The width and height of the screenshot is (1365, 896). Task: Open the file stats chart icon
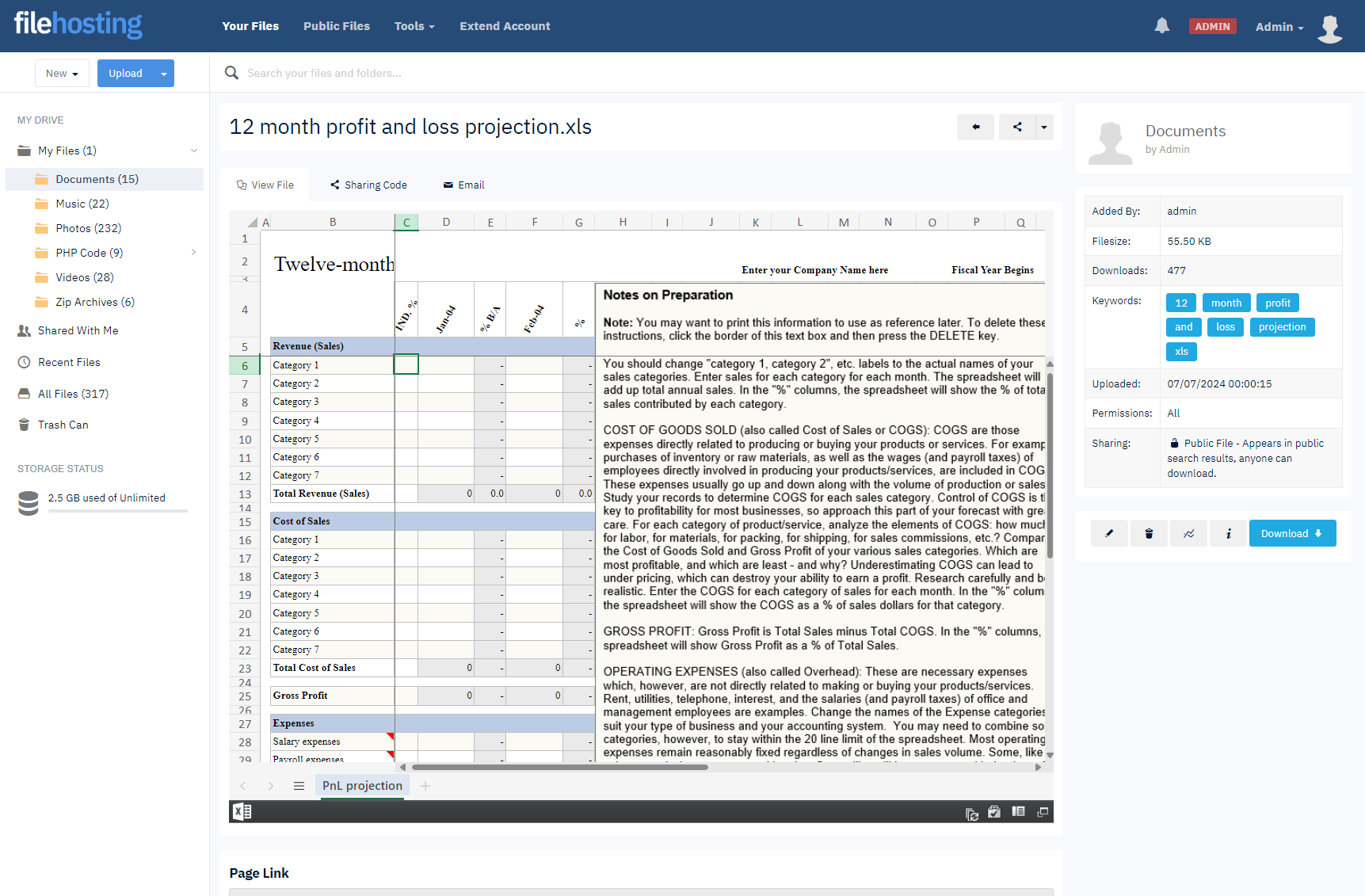pyautogui.click(x=1189, y=533)
